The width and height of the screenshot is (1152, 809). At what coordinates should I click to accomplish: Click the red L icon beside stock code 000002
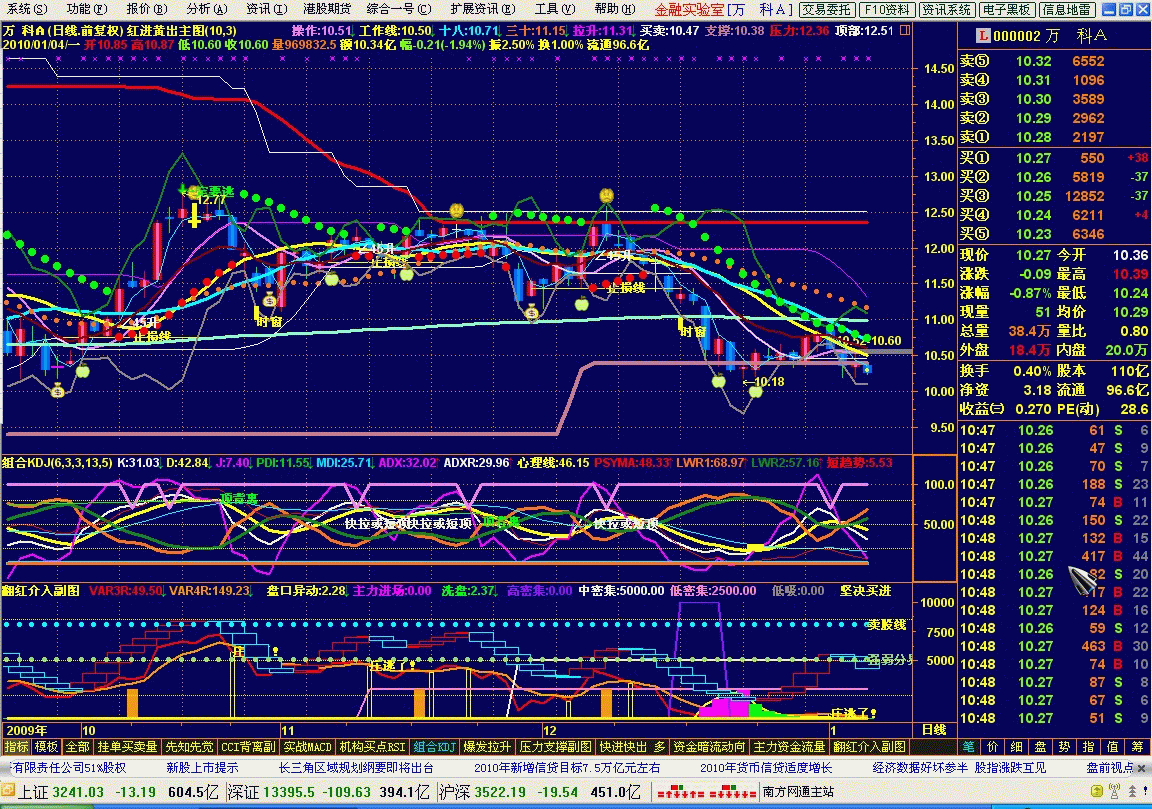(982, 35)
